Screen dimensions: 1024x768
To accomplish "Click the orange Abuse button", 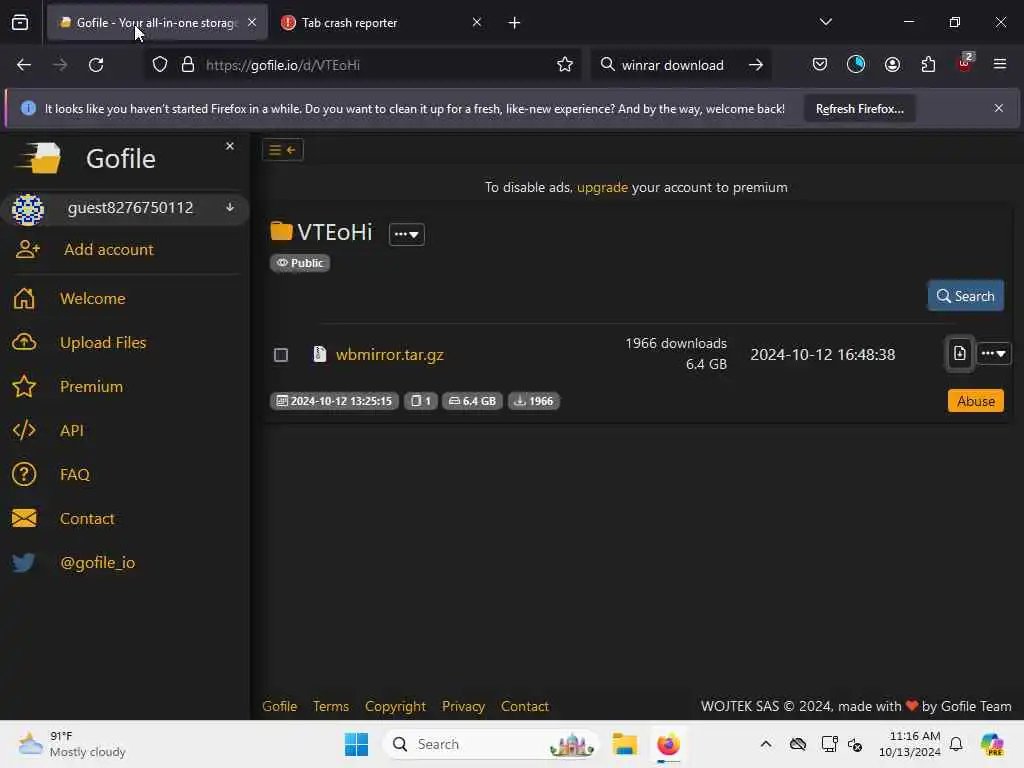I will [x=976, y=401].
